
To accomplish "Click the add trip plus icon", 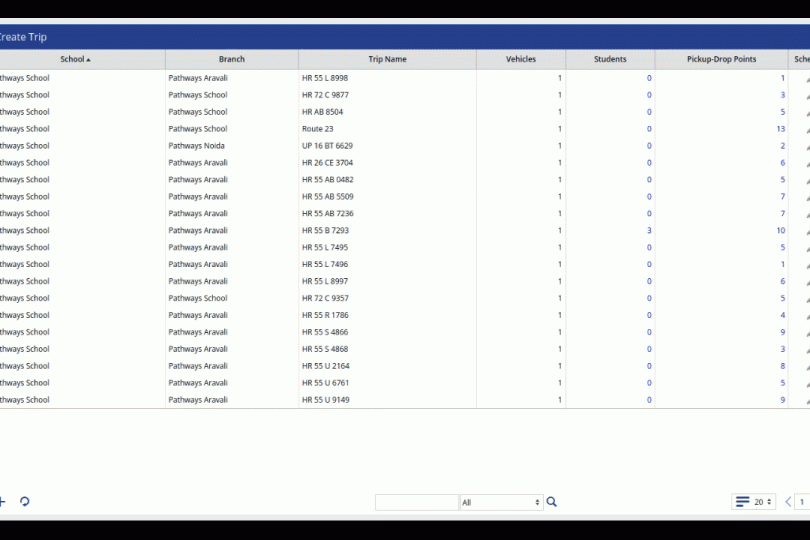I will pyautogui.click(x=3, y=502).
